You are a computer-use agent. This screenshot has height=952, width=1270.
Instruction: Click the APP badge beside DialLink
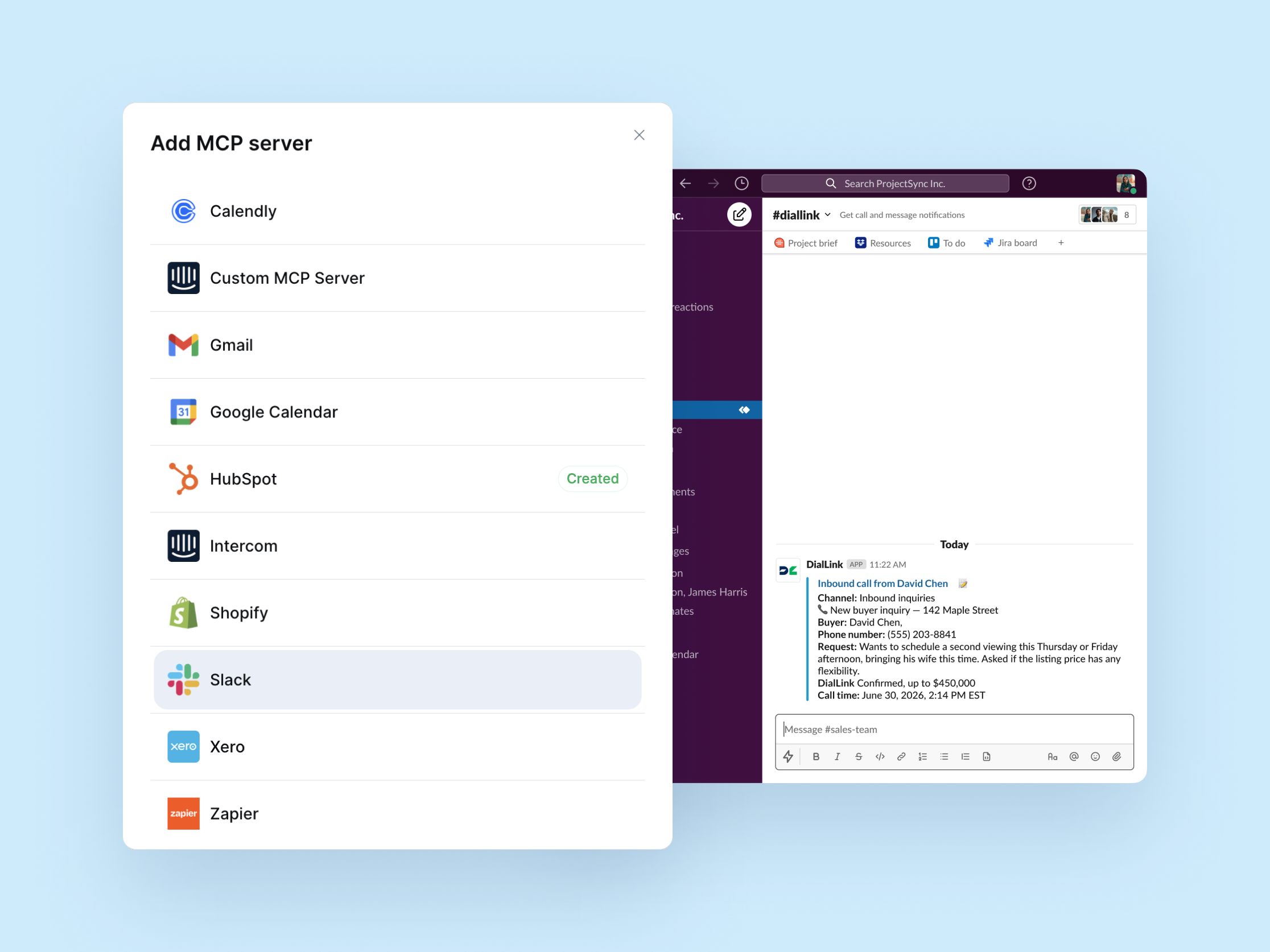click(855, 565)
